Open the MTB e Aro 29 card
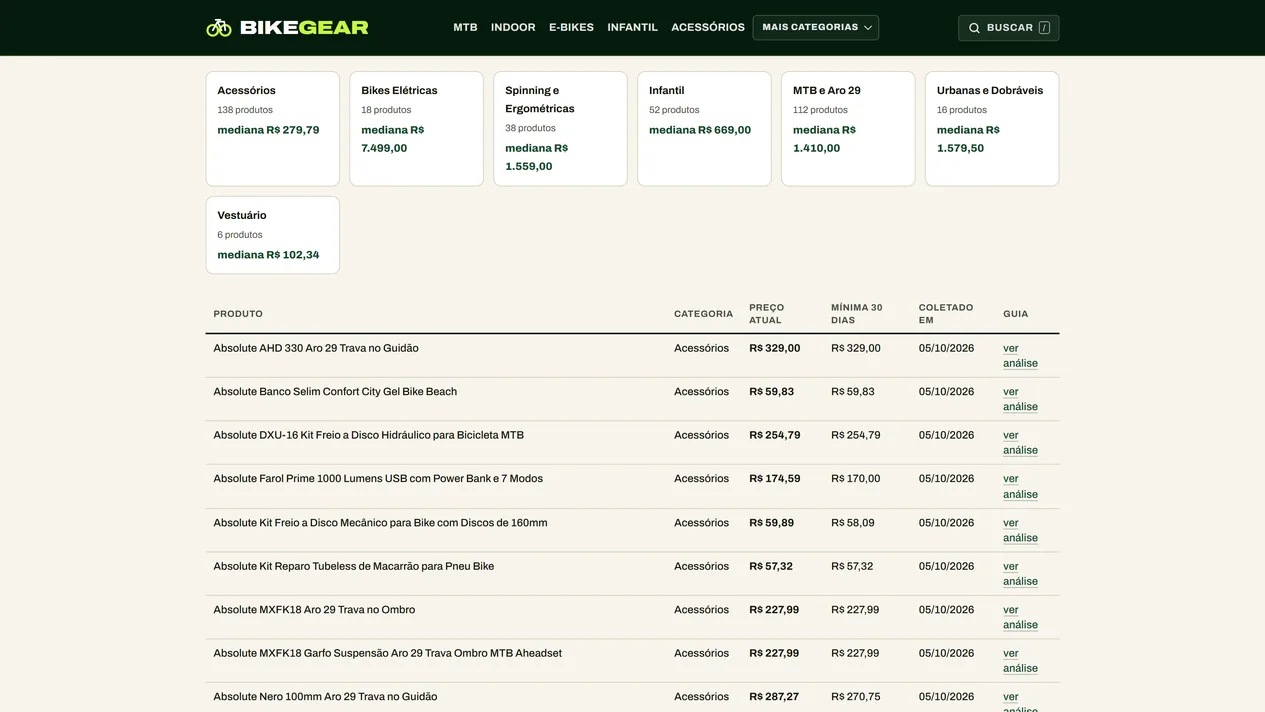 [x=848, y=129]
